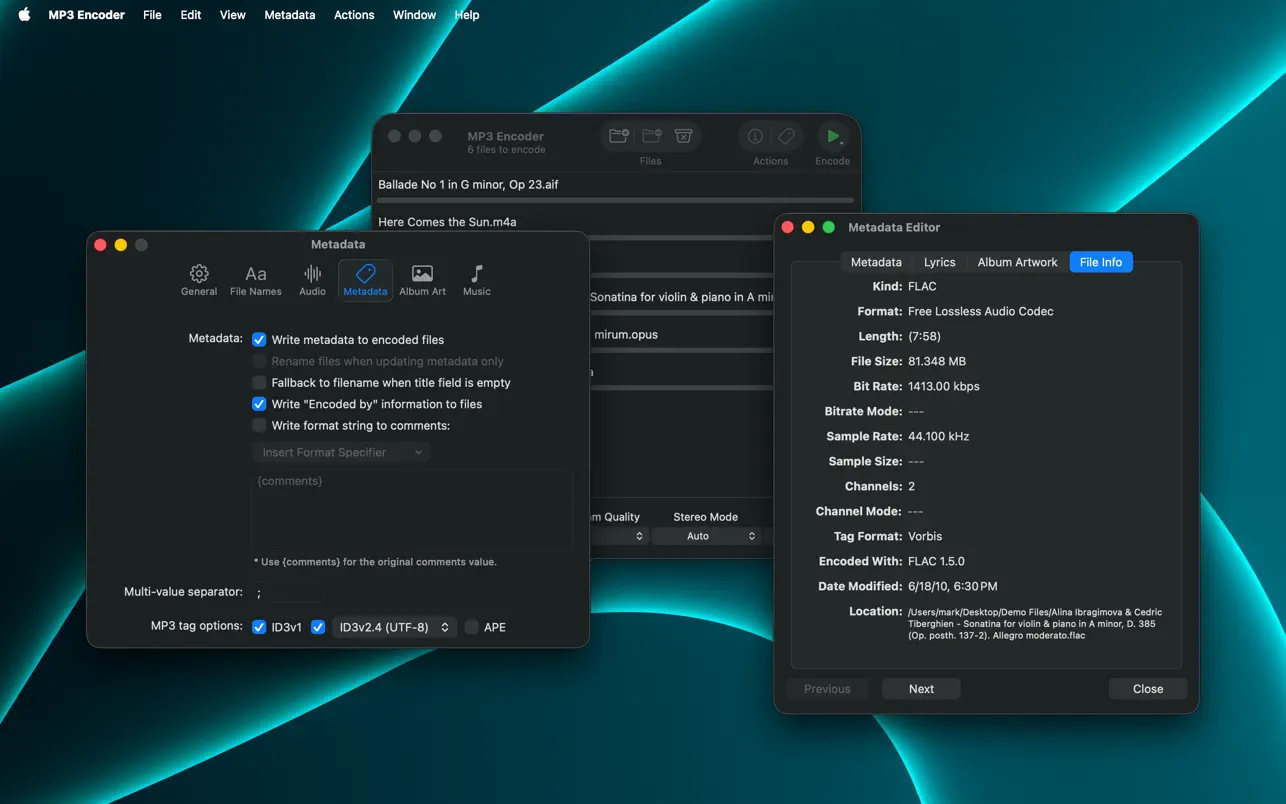This screenshot has width=1286, height=804.
Task: Uncheck Write metadata to encoded files
Action: click(259, 340)
